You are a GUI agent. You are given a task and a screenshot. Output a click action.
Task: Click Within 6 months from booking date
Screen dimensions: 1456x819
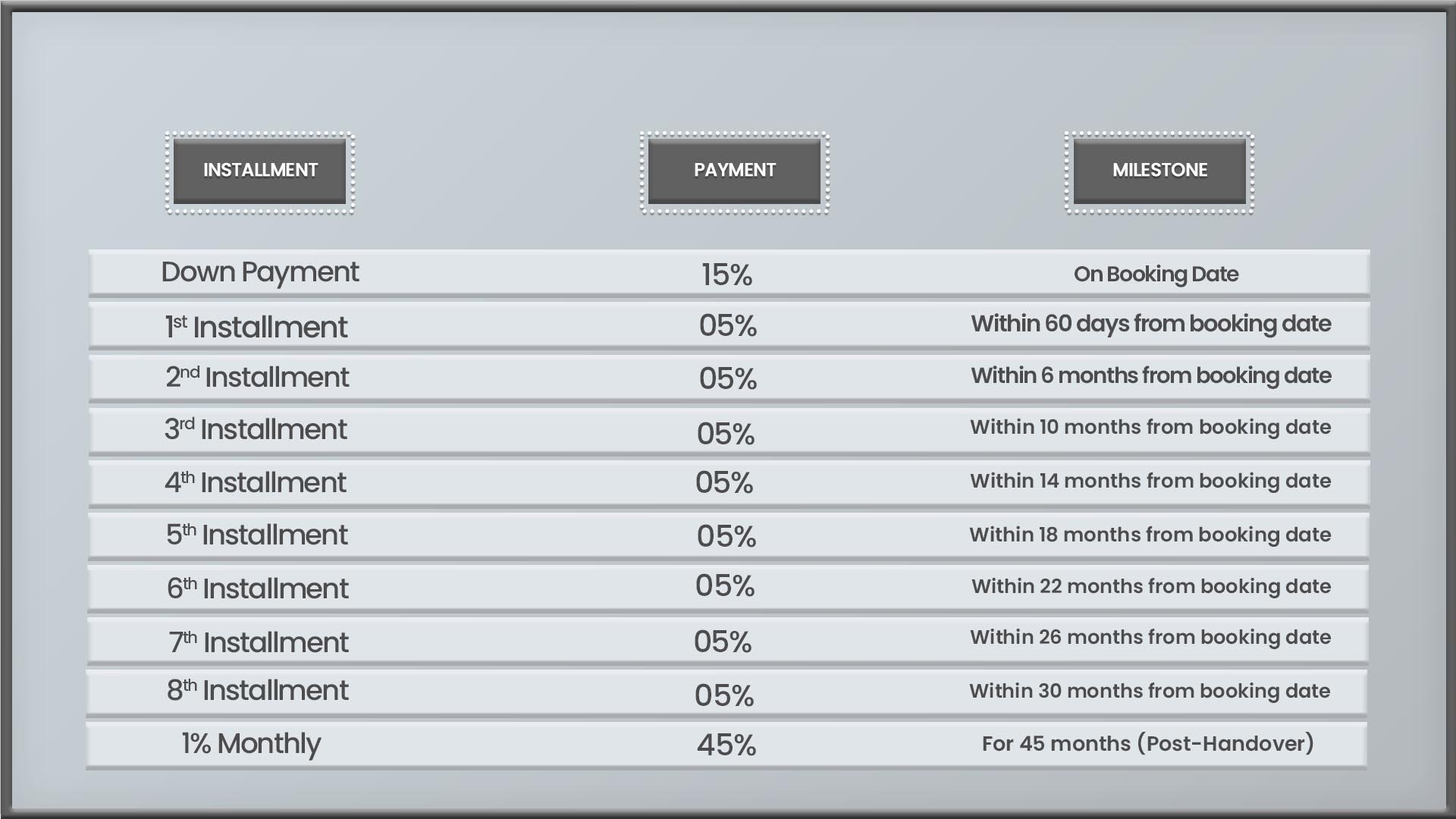(x=1151, y=375)
